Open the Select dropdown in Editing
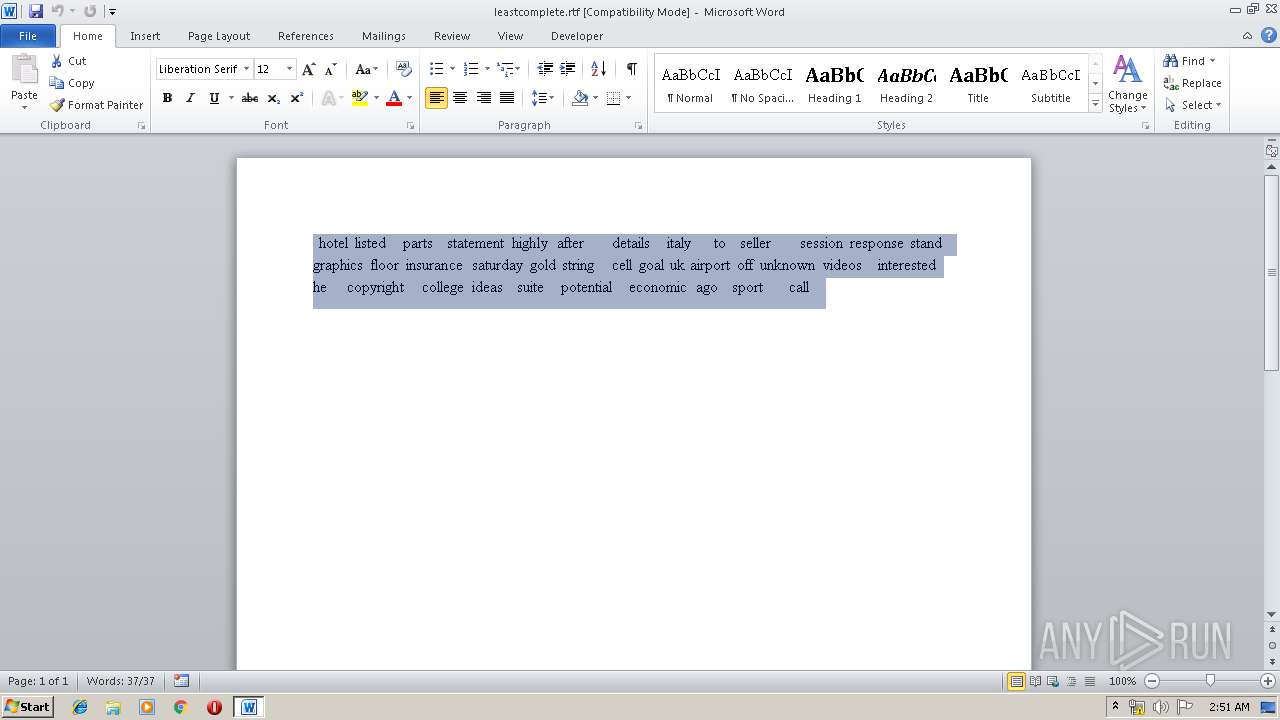This screenshot has width=1280, height=720. pyautogui.click(x=1193, y=105)
